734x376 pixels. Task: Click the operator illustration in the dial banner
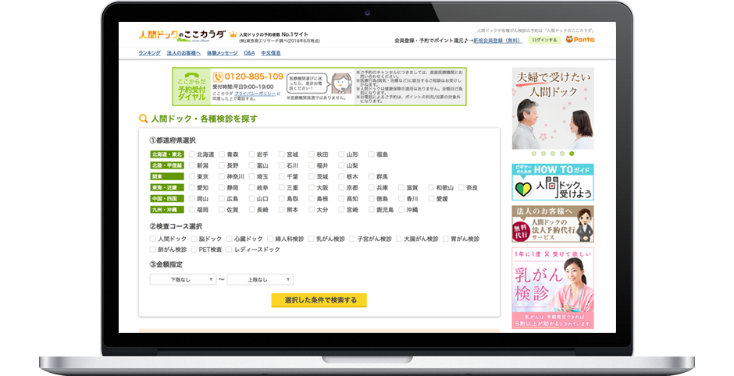(341, 83)
